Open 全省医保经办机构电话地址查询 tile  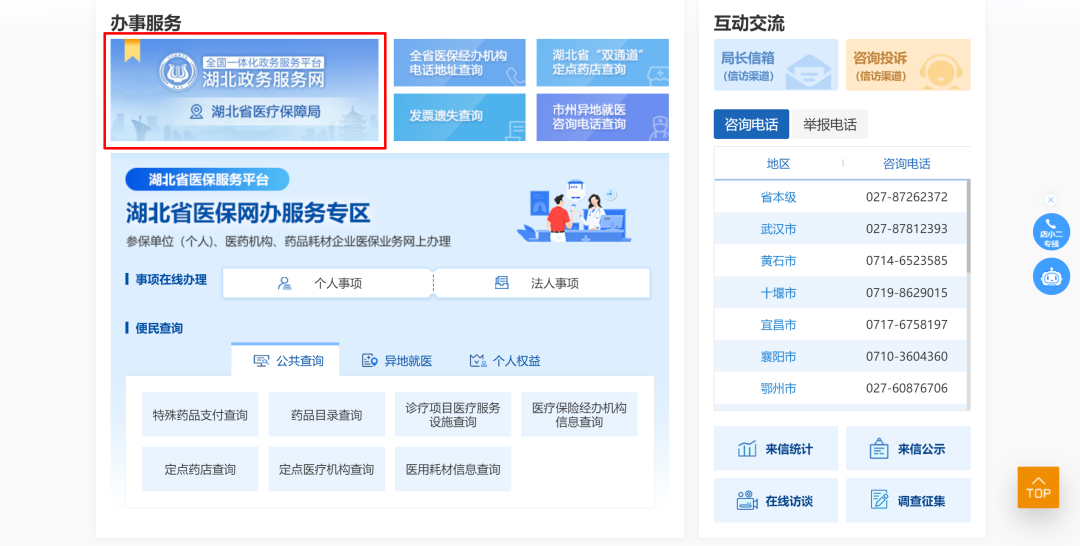(x=459, y=63)
